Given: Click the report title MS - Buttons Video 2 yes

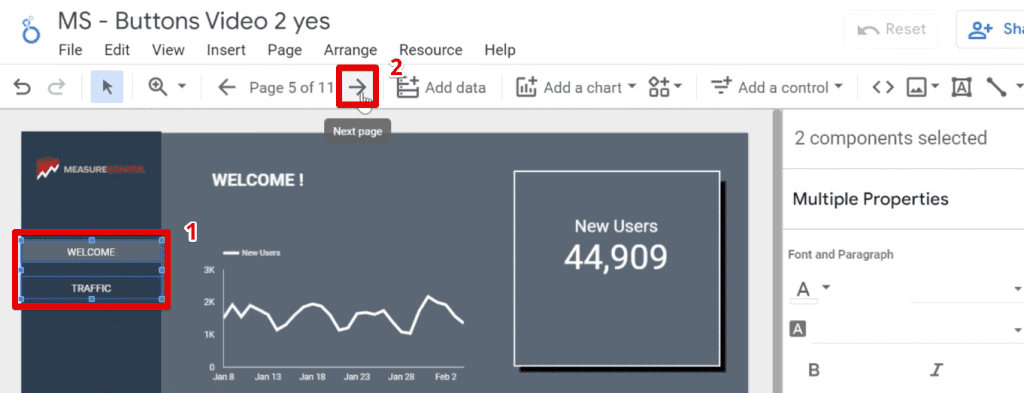Looking at the screenshot, I should pyautogui.click(x=194, y=22).
